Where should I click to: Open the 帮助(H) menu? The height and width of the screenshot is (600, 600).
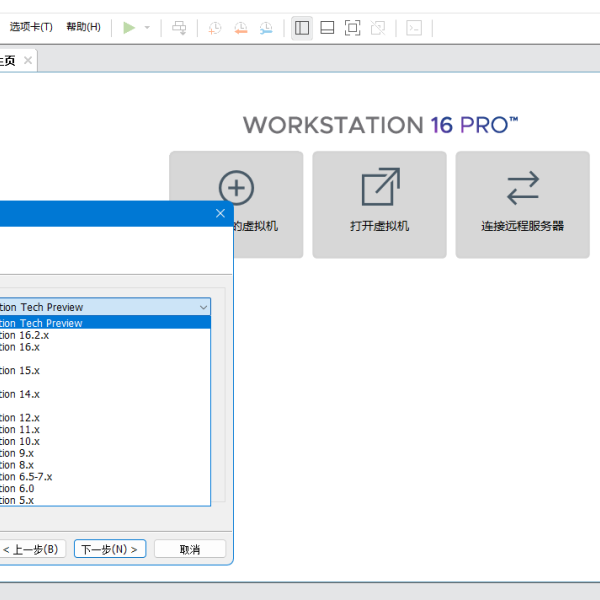(x=83, y=27)
